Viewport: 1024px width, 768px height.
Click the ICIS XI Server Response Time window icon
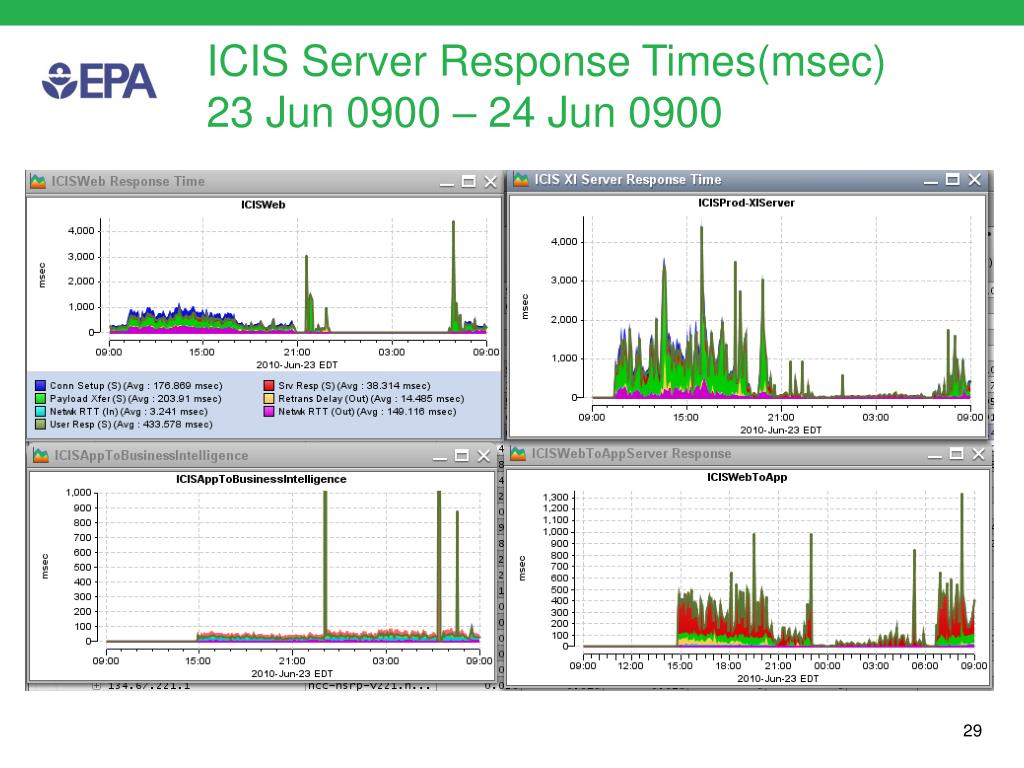pos(520,180)
